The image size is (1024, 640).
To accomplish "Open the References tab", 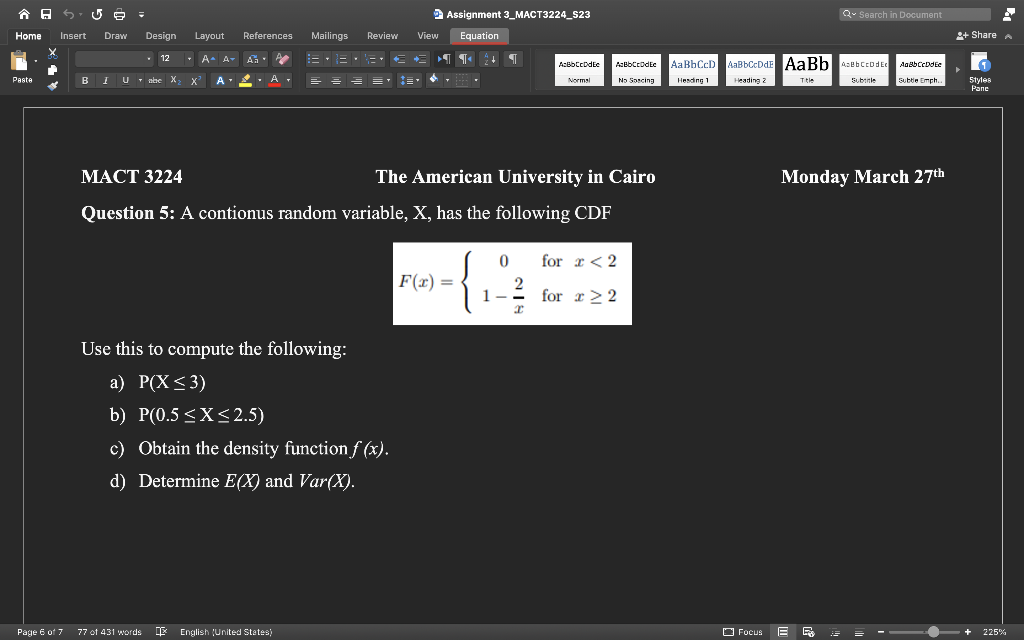I will (x=268, y=36).
